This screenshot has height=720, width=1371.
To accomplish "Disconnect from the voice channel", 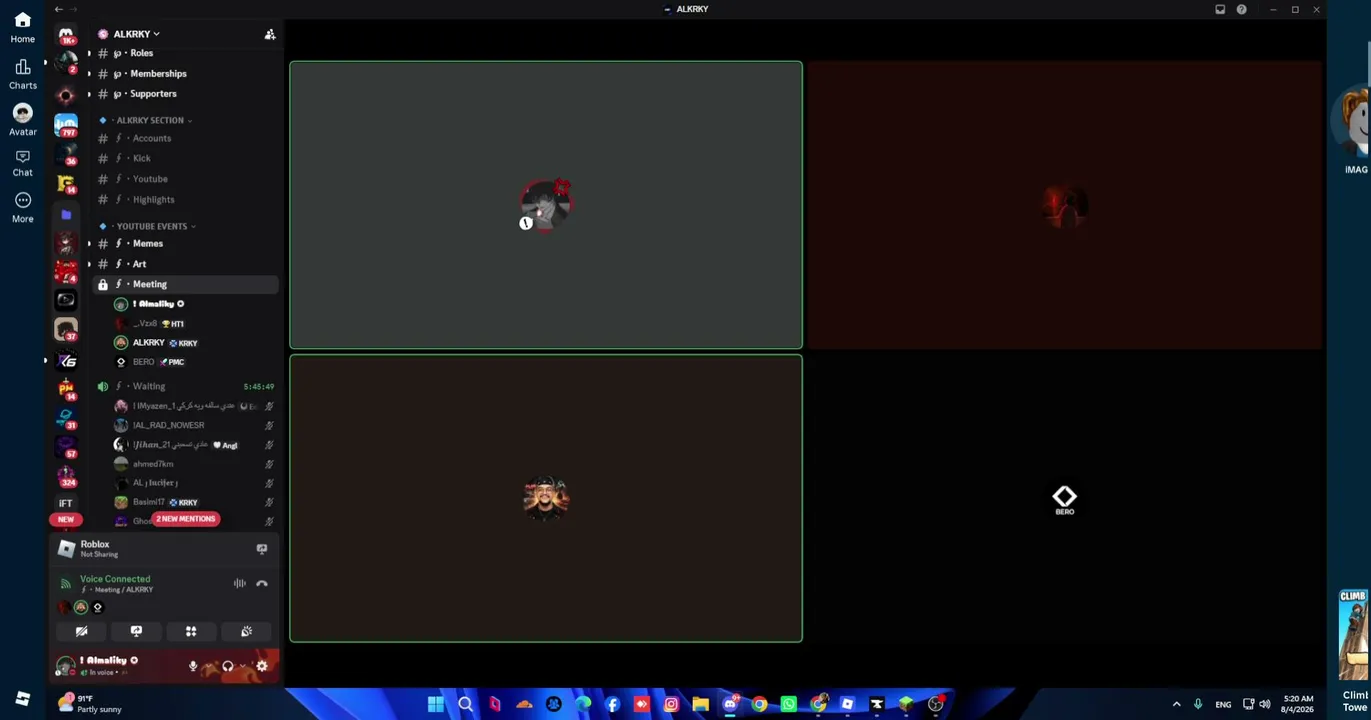I will [x=262, y=583].
